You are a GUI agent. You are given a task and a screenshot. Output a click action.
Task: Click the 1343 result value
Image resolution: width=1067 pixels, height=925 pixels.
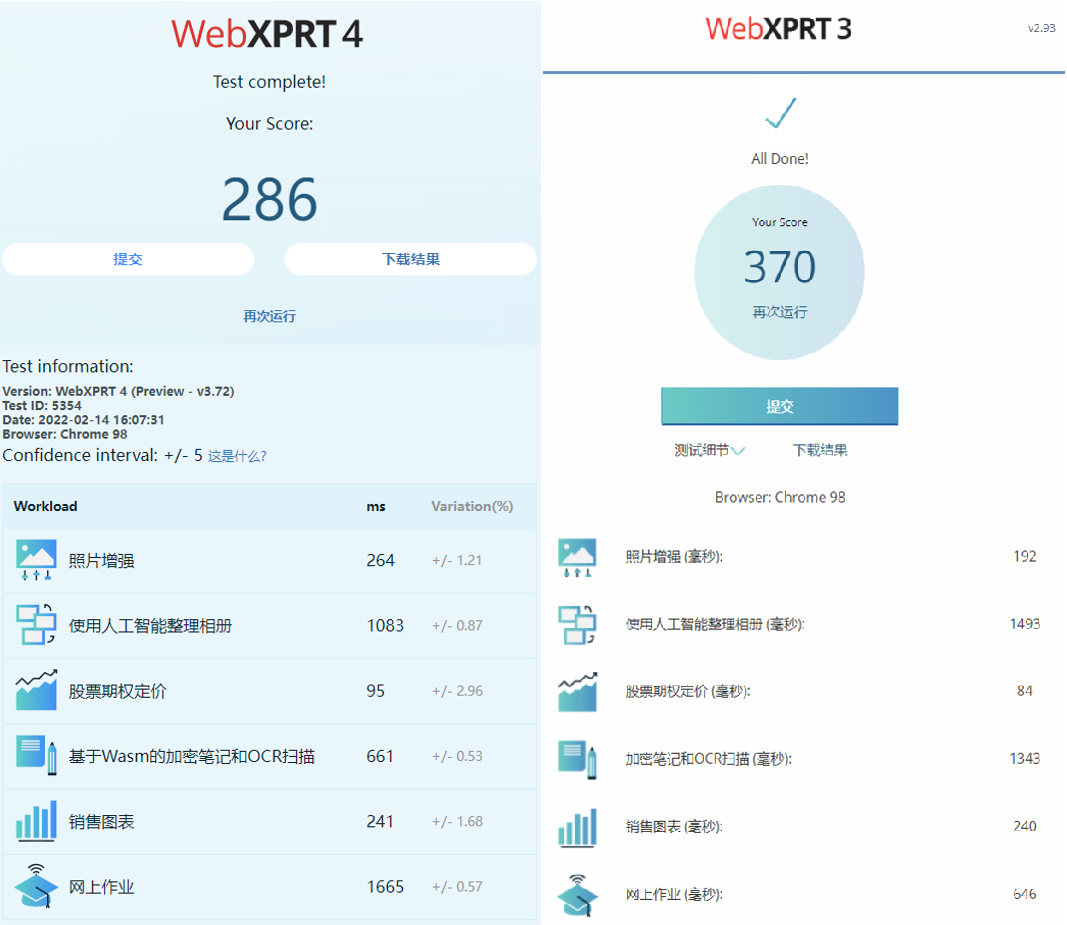tap(1025, 758)
